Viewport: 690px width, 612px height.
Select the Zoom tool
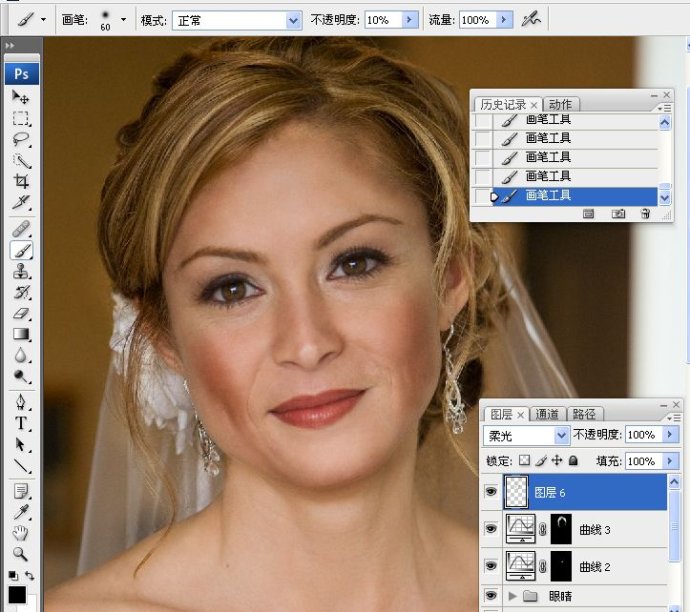pyautogui.click(x=20, y=554)
